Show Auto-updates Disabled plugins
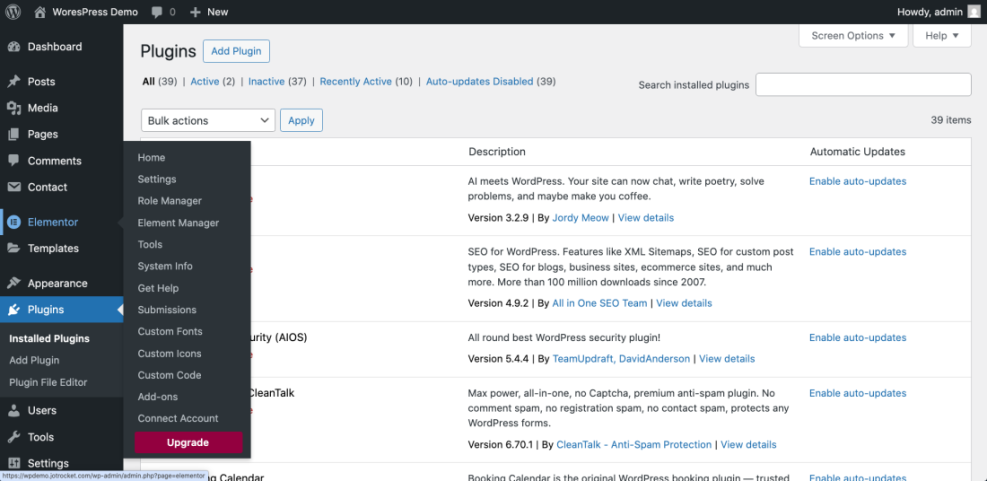987x481 pixels. point(480,81)
